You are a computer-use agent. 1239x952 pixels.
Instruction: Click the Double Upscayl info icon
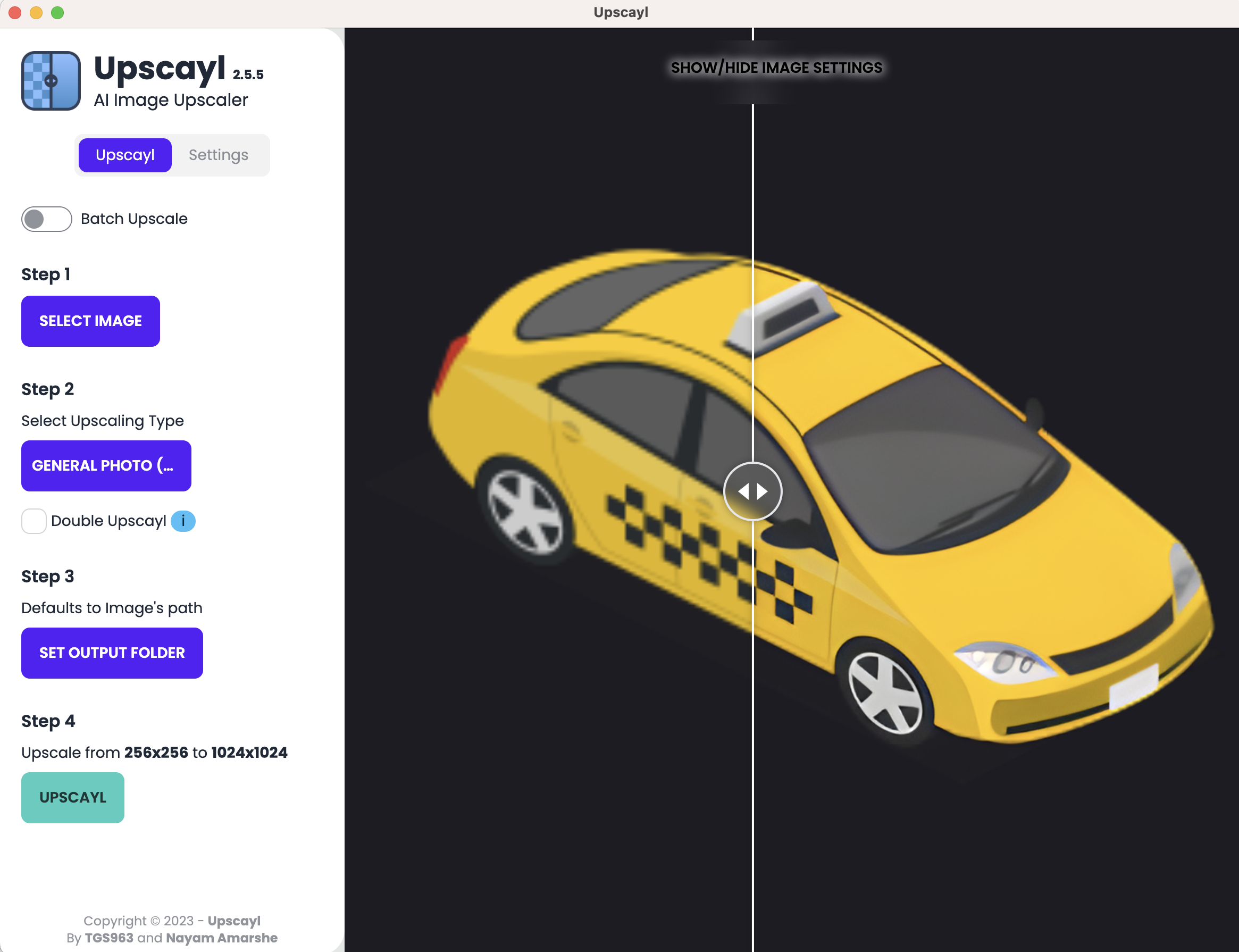[183, 521]
